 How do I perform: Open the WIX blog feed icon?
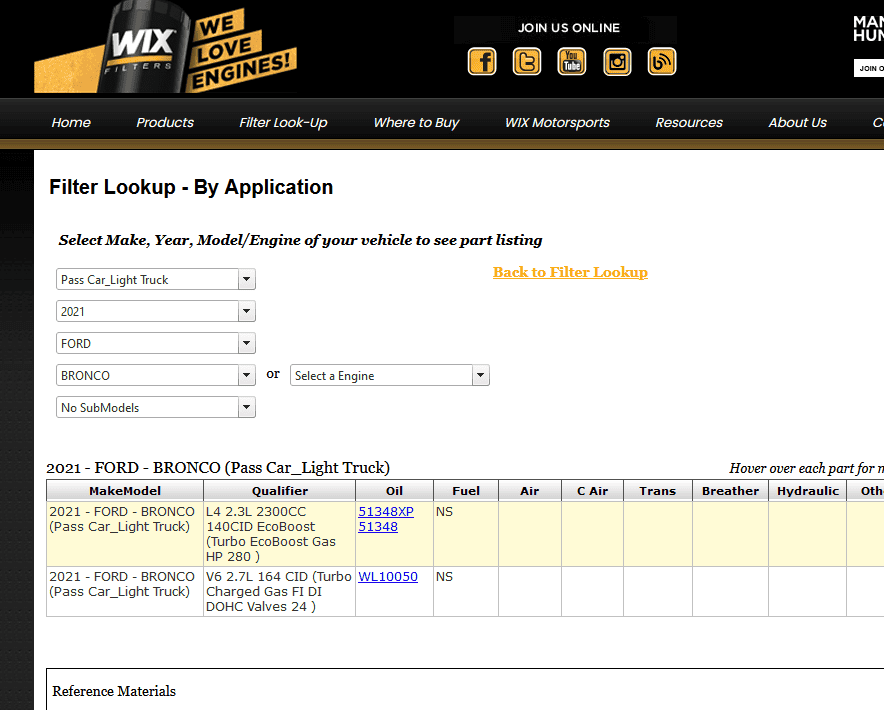(x=662, y=61)
